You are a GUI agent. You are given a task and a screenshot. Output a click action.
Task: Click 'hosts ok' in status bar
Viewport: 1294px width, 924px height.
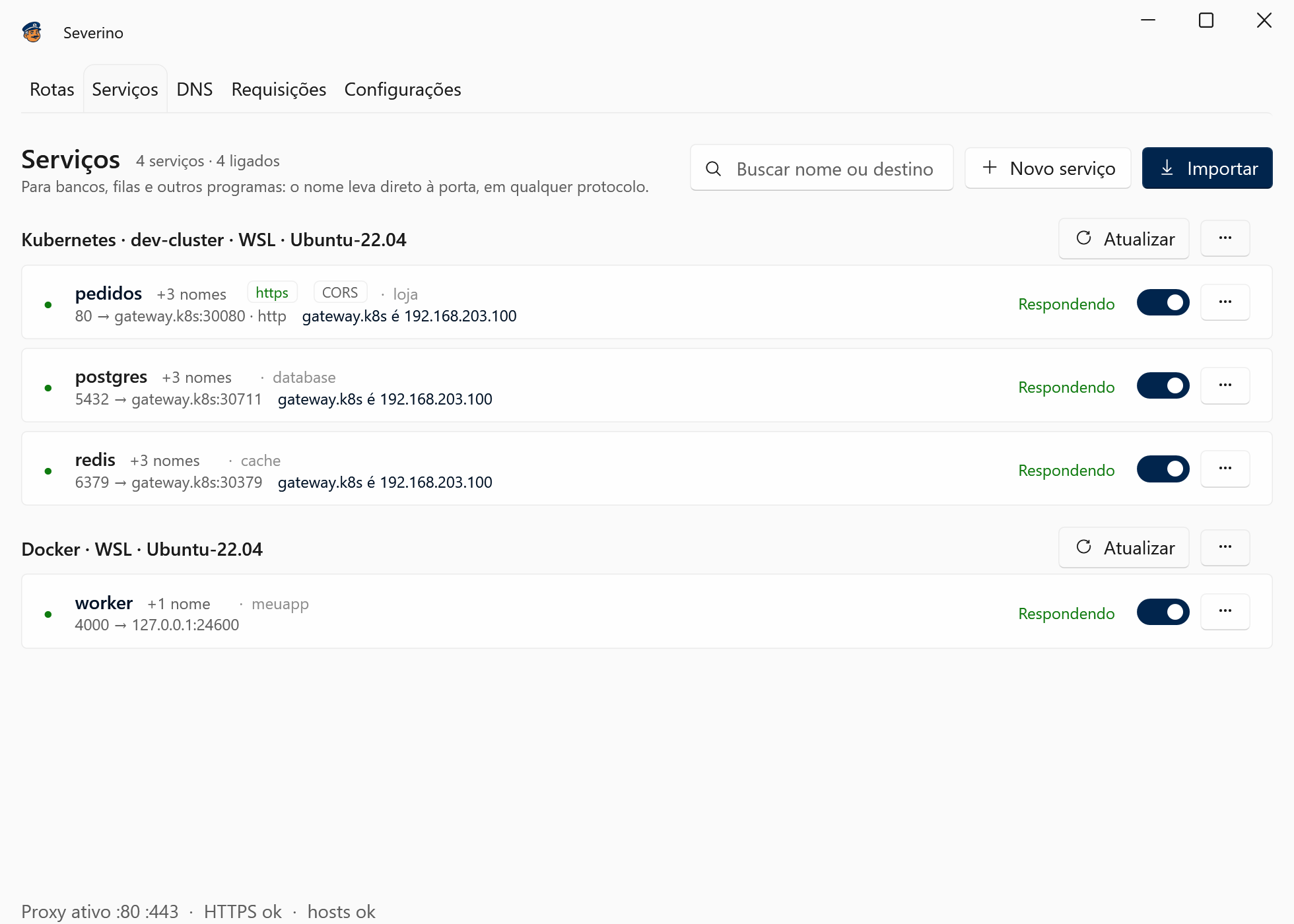pyautogui.click(x=341, y=911)
